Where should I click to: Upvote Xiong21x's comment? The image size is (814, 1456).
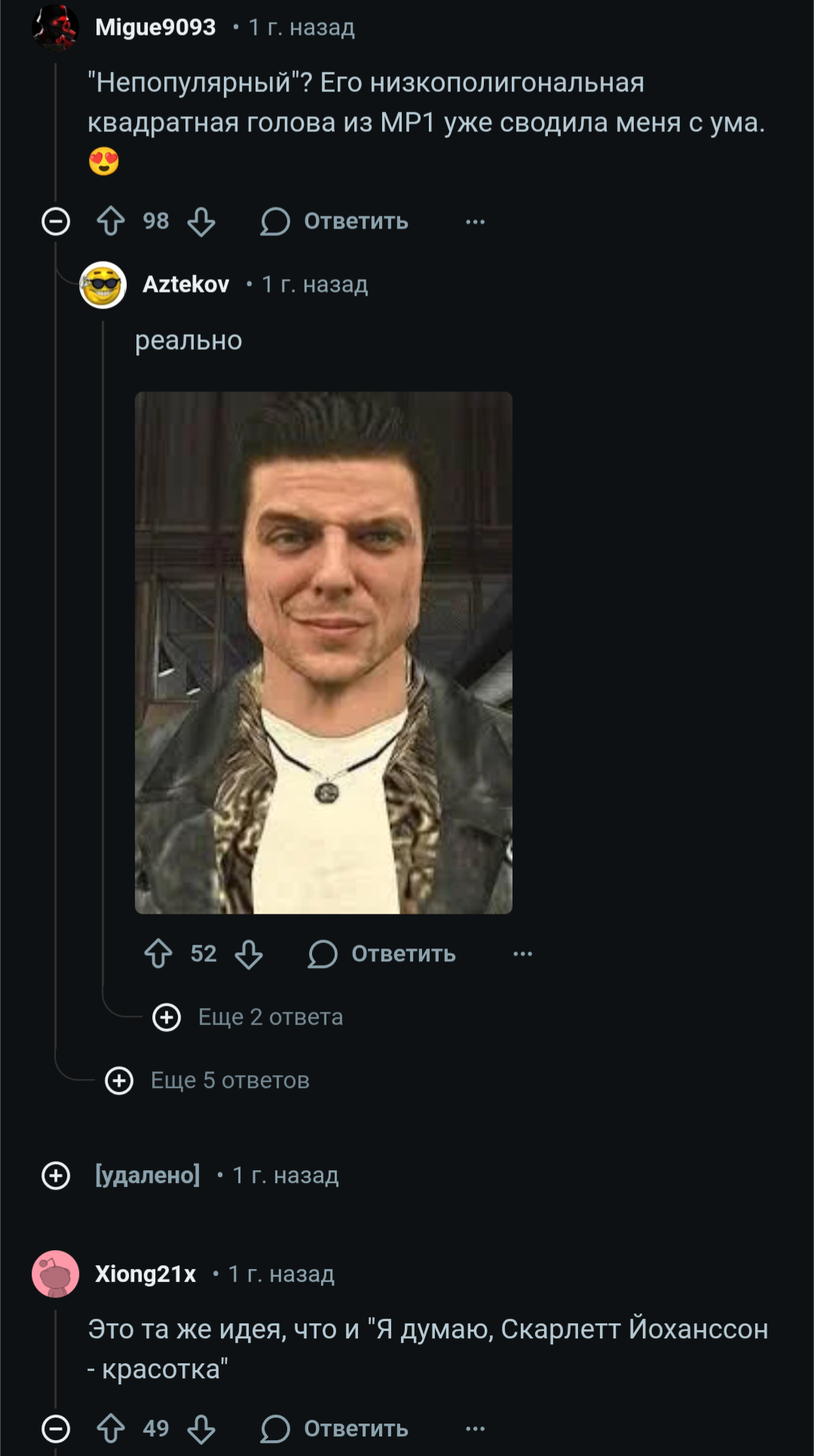(x=111, y=1428)
